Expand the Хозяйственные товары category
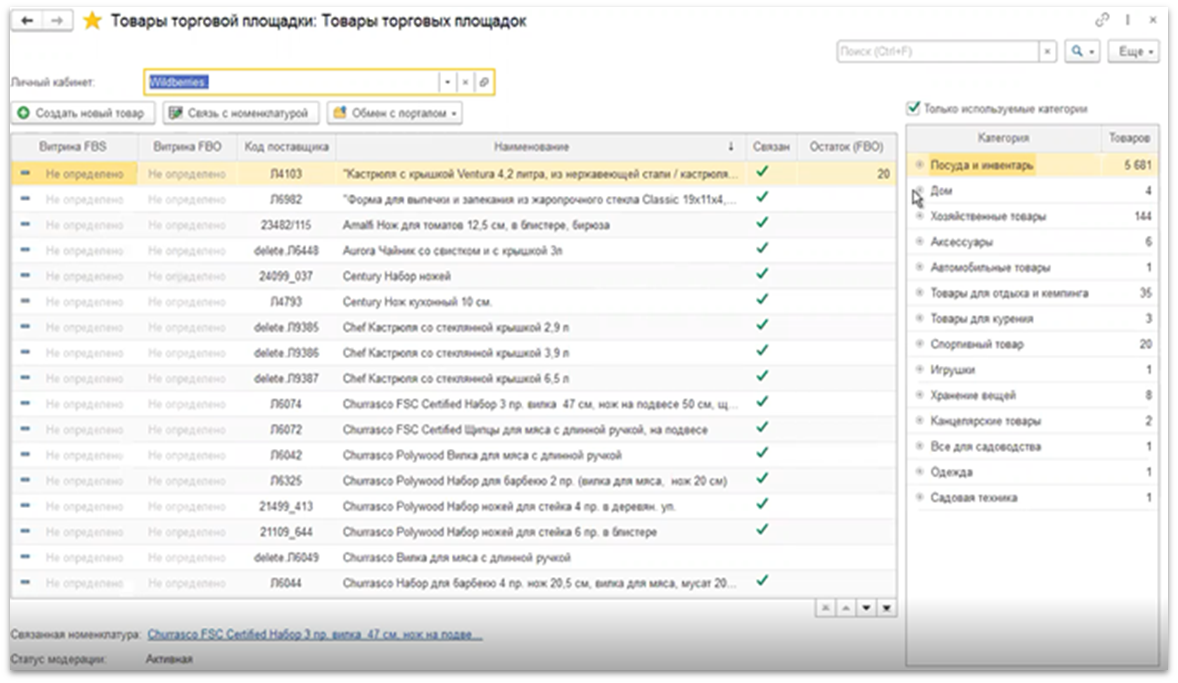The height and width of the screenshot is (683, 1178). (919, 216)
